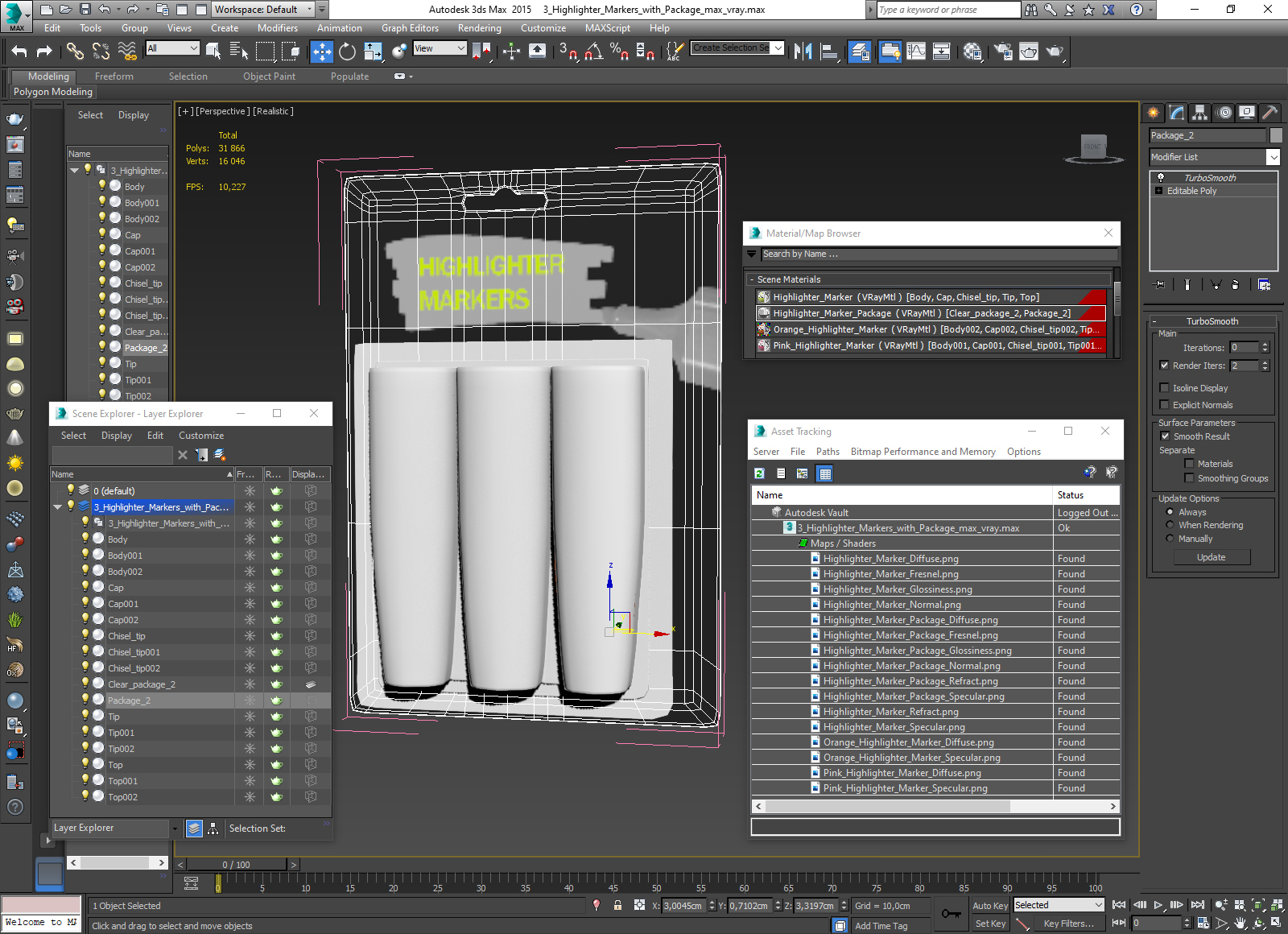Open Customize menu in Layer Explorer
The height and width of the screenshot is (934, 1288).
point(201,436)
